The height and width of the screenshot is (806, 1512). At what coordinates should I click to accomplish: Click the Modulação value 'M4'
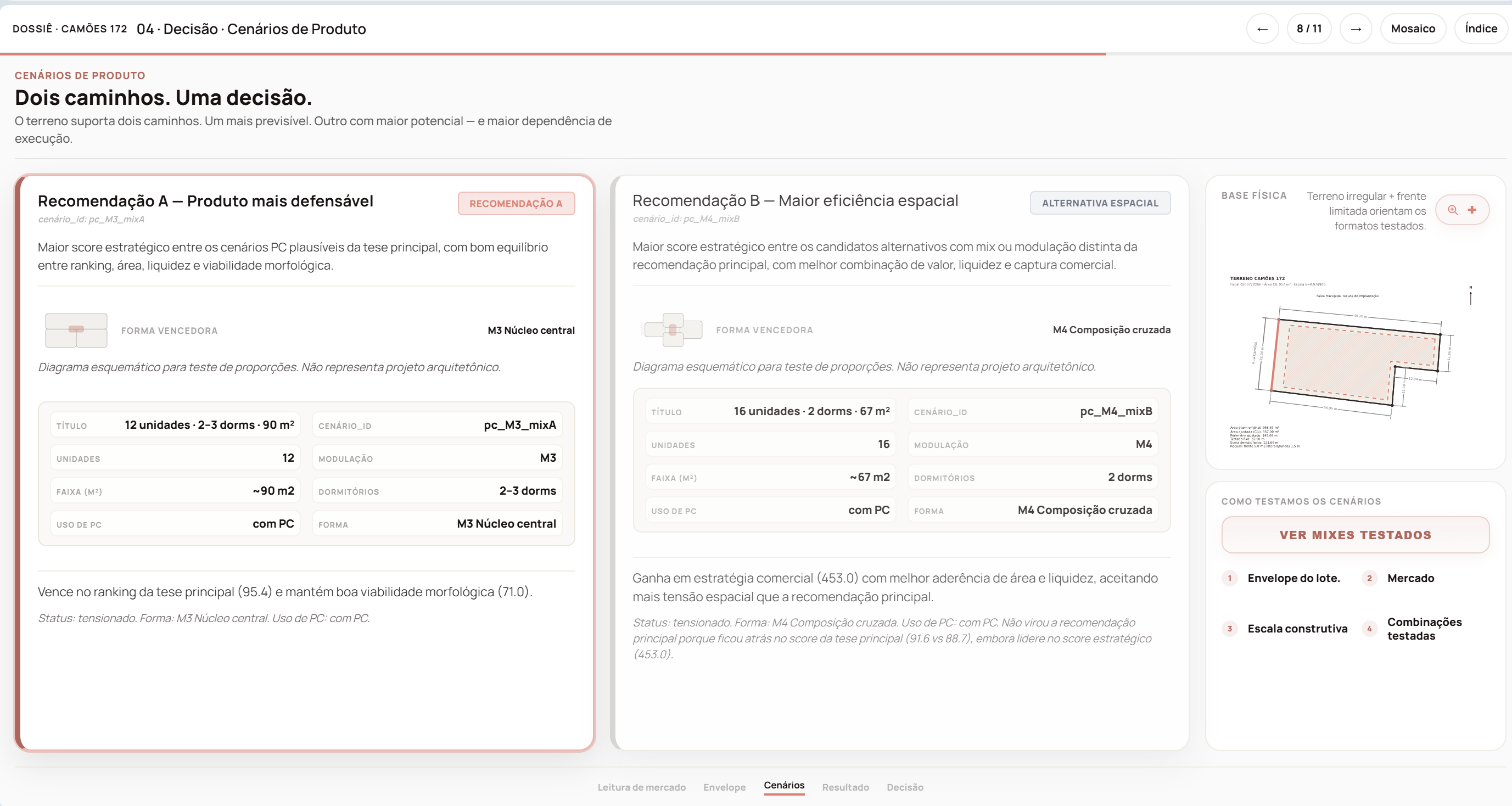[x=1144, y=444]
